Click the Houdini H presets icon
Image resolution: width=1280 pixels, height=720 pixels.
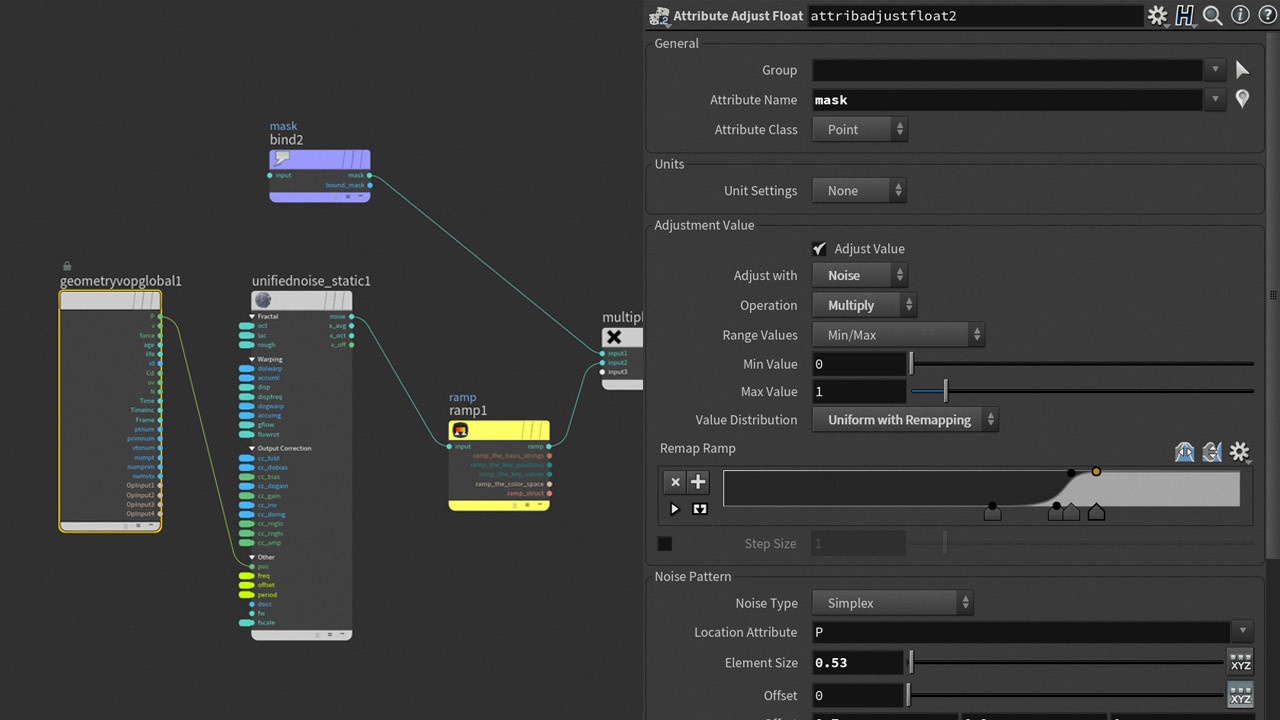pos(1185,16)
